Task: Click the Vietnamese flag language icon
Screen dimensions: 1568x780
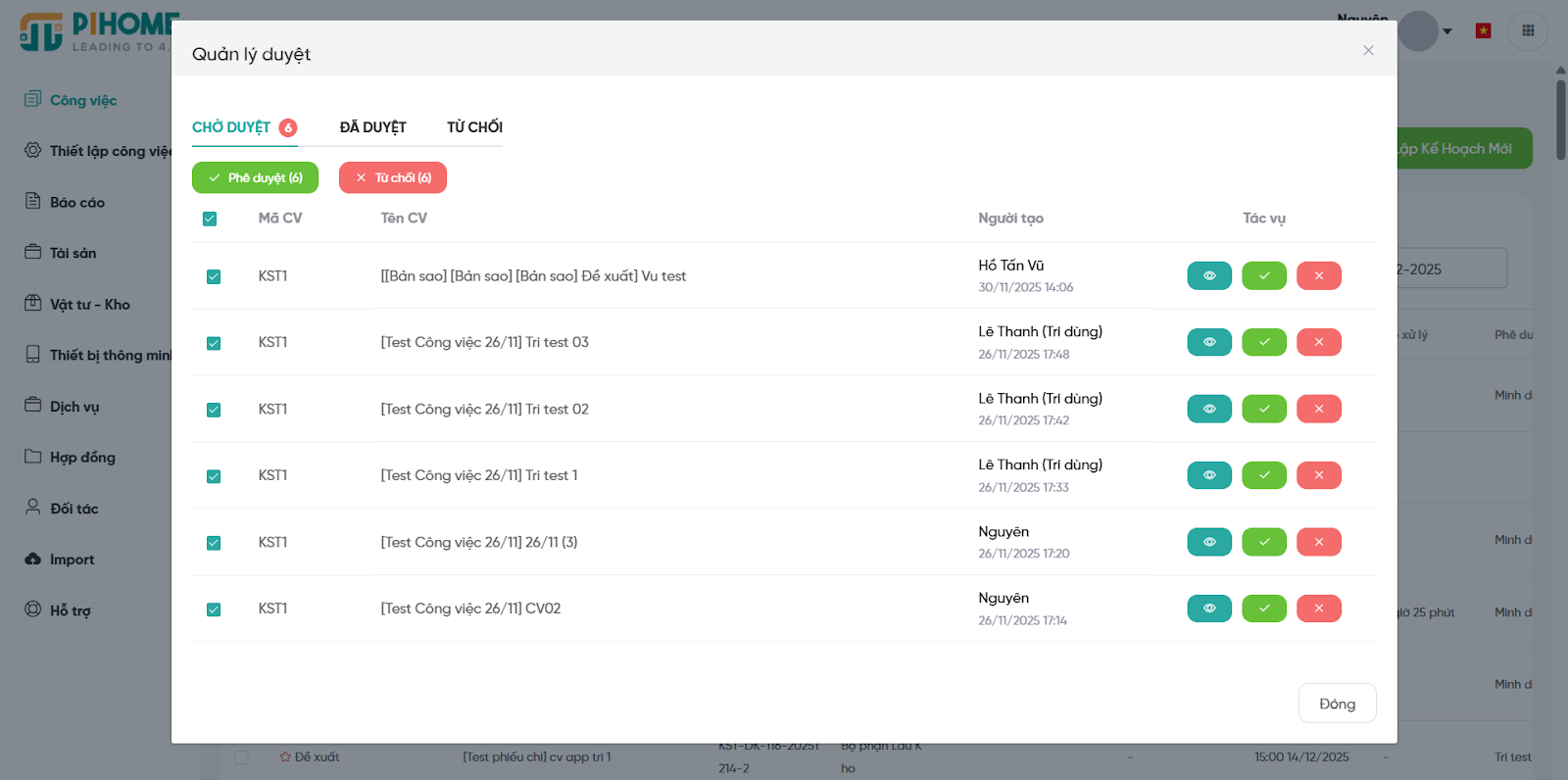Action: pyautogui.click(x=1483, y=31)
